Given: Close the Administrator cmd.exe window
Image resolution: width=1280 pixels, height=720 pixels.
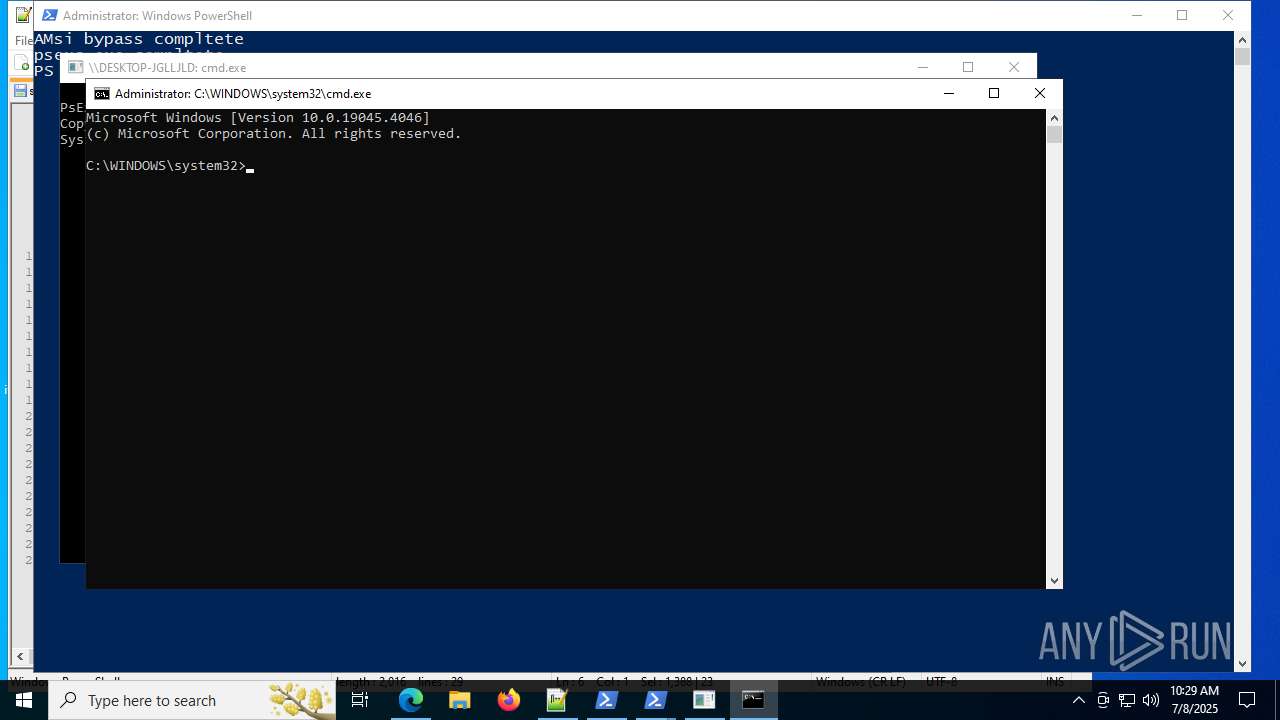Looking at the screenshot, I should pyautogui.click(x=1039, y=93).
